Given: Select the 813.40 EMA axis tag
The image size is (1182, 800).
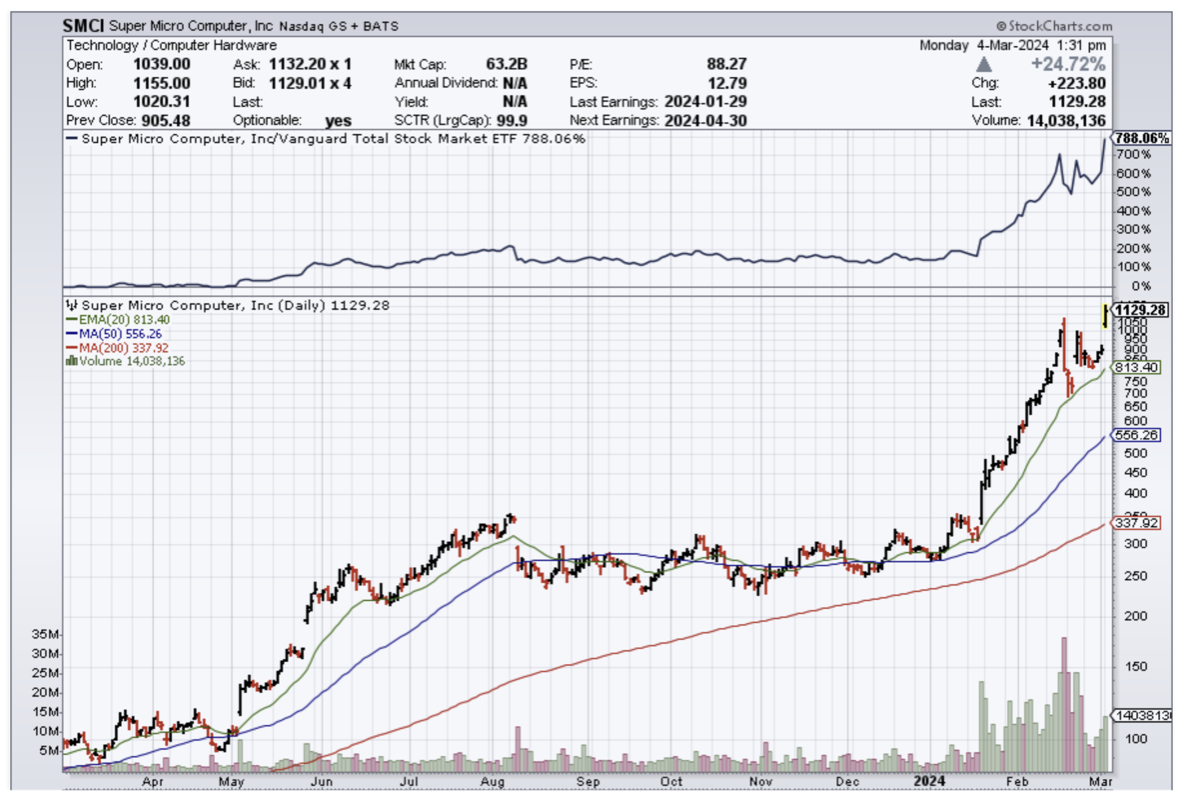Looking at the screenshot, I should click(1136, 368).
